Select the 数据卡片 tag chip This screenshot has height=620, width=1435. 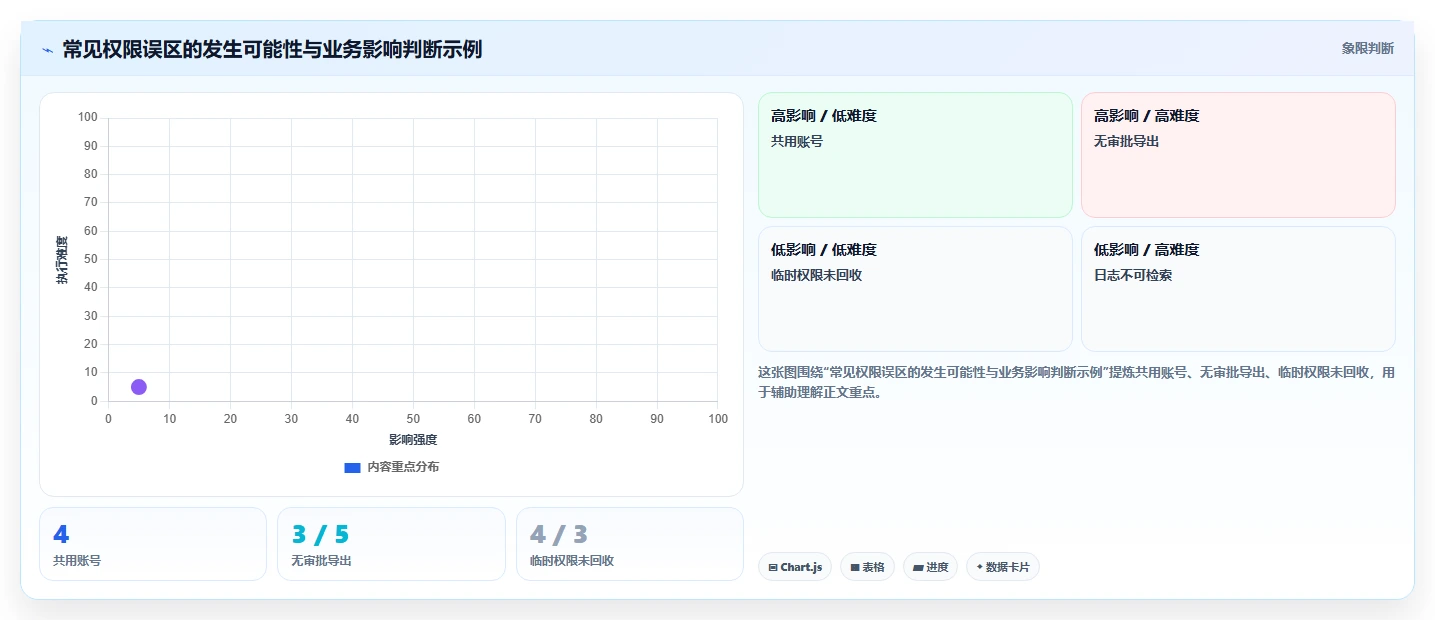pos(1003,567)
